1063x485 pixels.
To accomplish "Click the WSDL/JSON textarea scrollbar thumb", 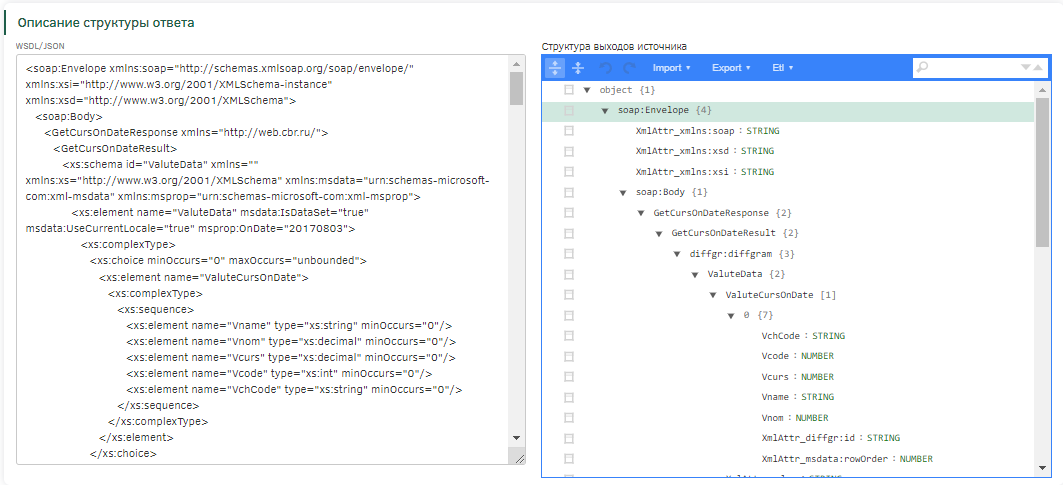I will point(516,88).
